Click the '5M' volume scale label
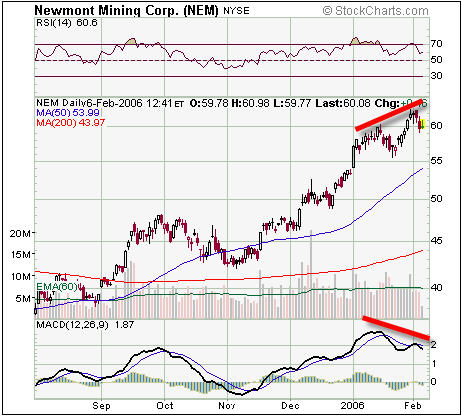The height and width of the screenshot is (416, 462). 23,298
